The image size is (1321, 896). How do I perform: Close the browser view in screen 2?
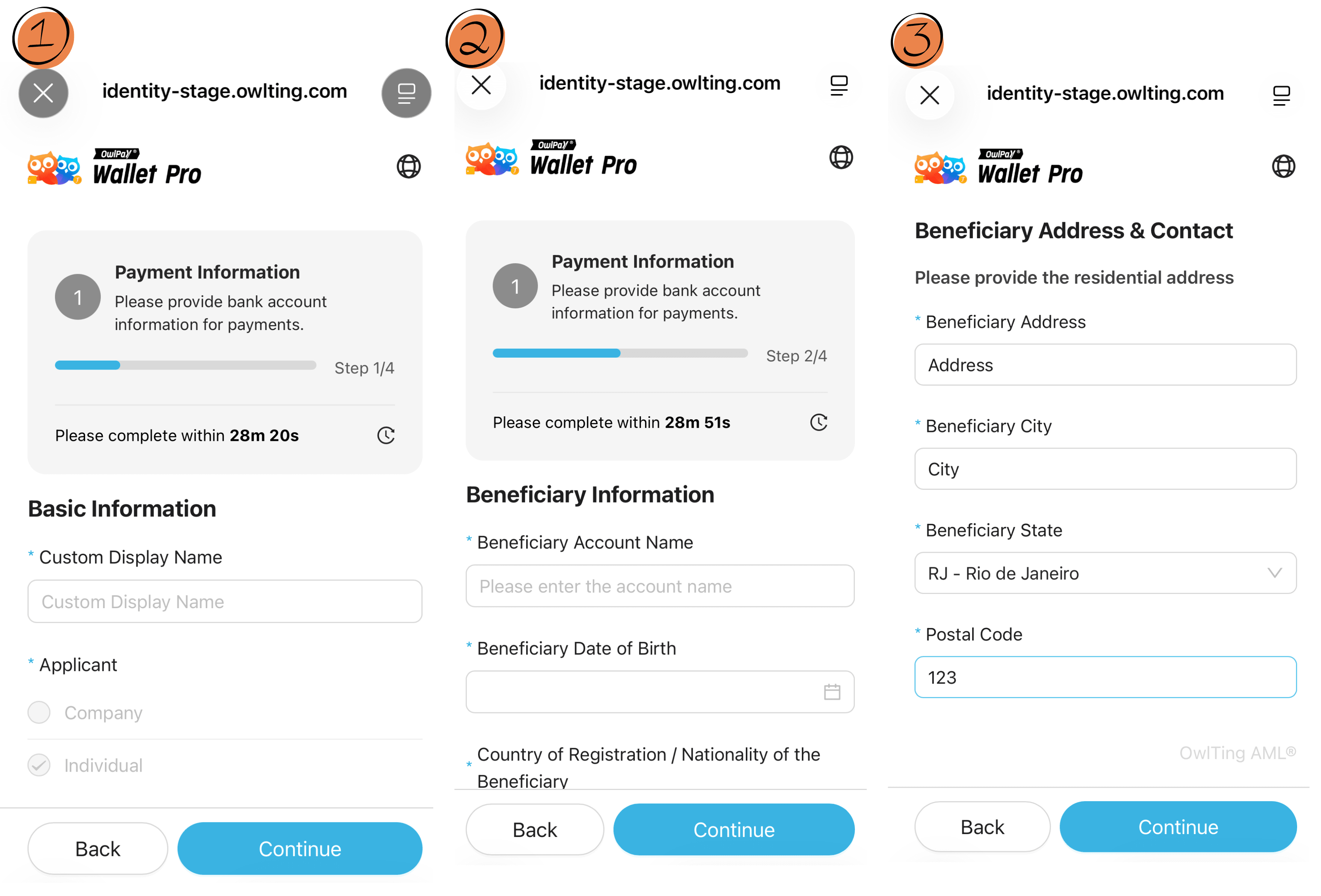[x=481, y=85]
